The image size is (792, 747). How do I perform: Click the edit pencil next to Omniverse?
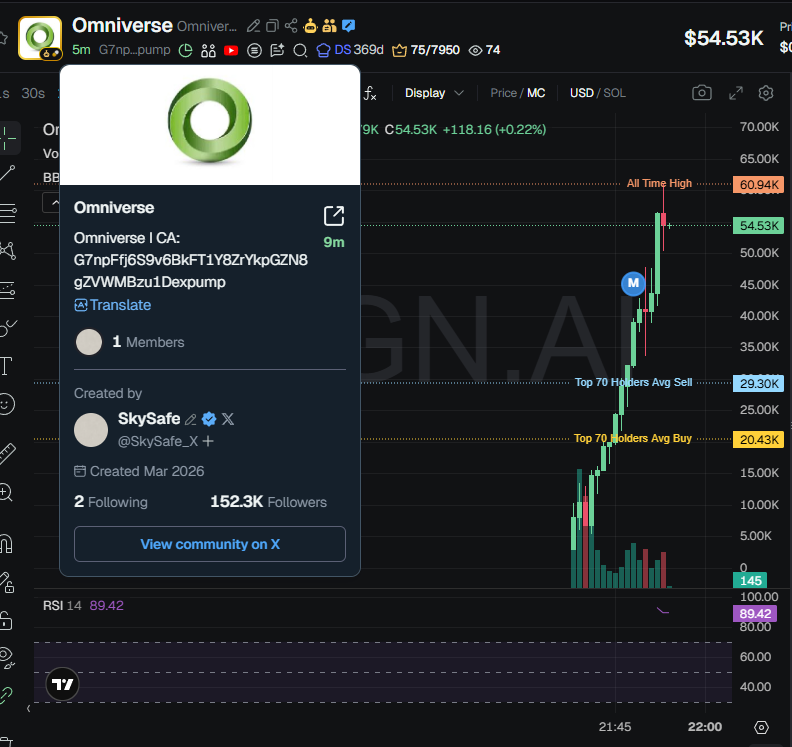253,26
